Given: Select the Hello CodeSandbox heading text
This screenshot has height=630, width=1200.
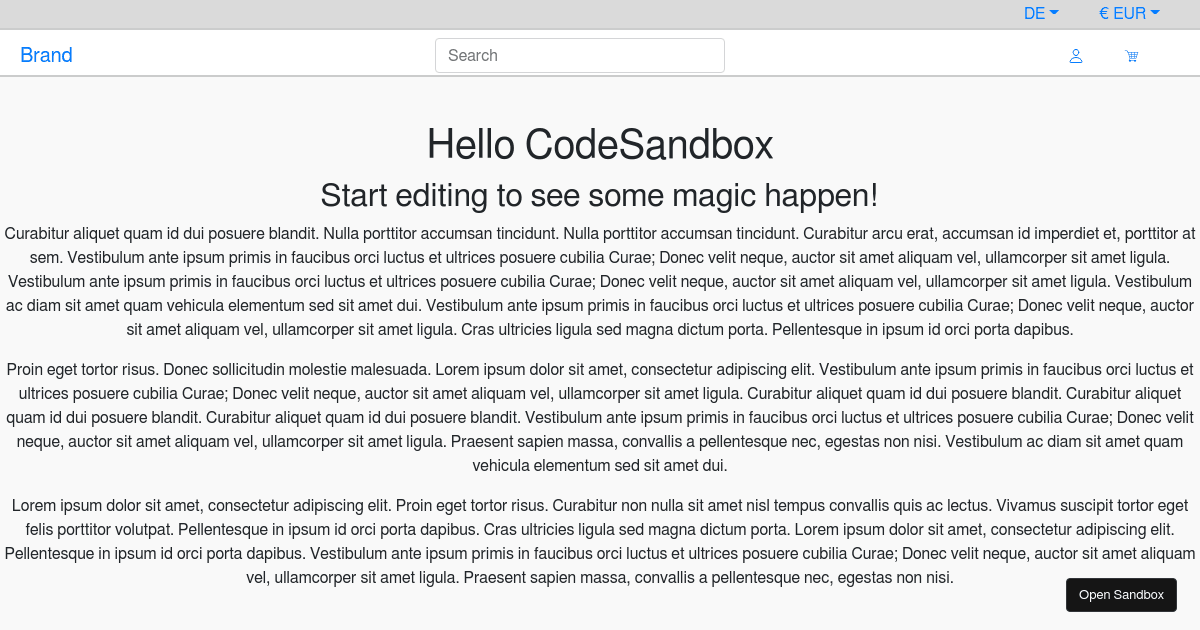Looking at the screenshot, I should [600, 145].
